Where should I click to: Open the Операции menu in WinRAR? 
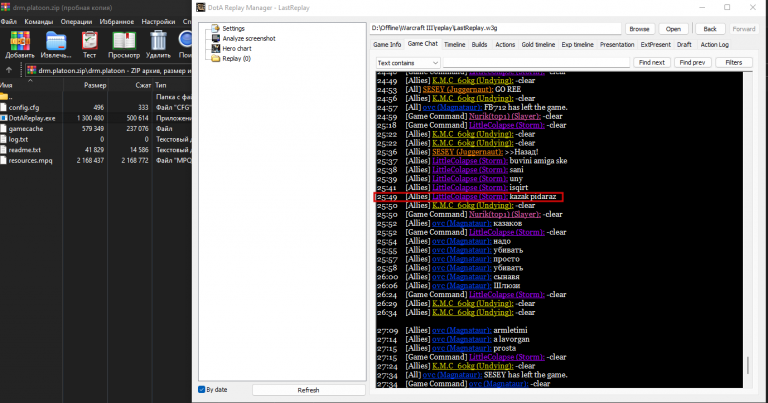tap(76, 22)
